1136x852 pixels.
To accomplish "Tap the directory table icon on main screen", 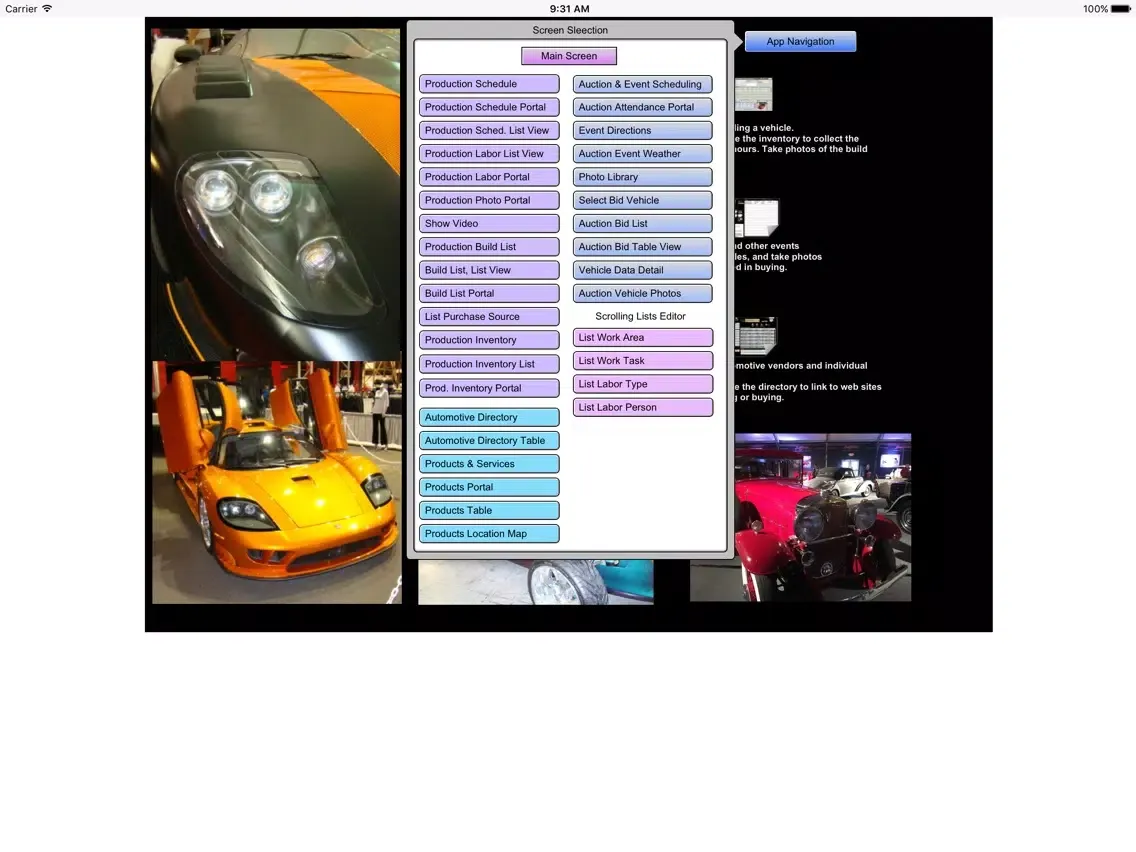I will point(756,335).
